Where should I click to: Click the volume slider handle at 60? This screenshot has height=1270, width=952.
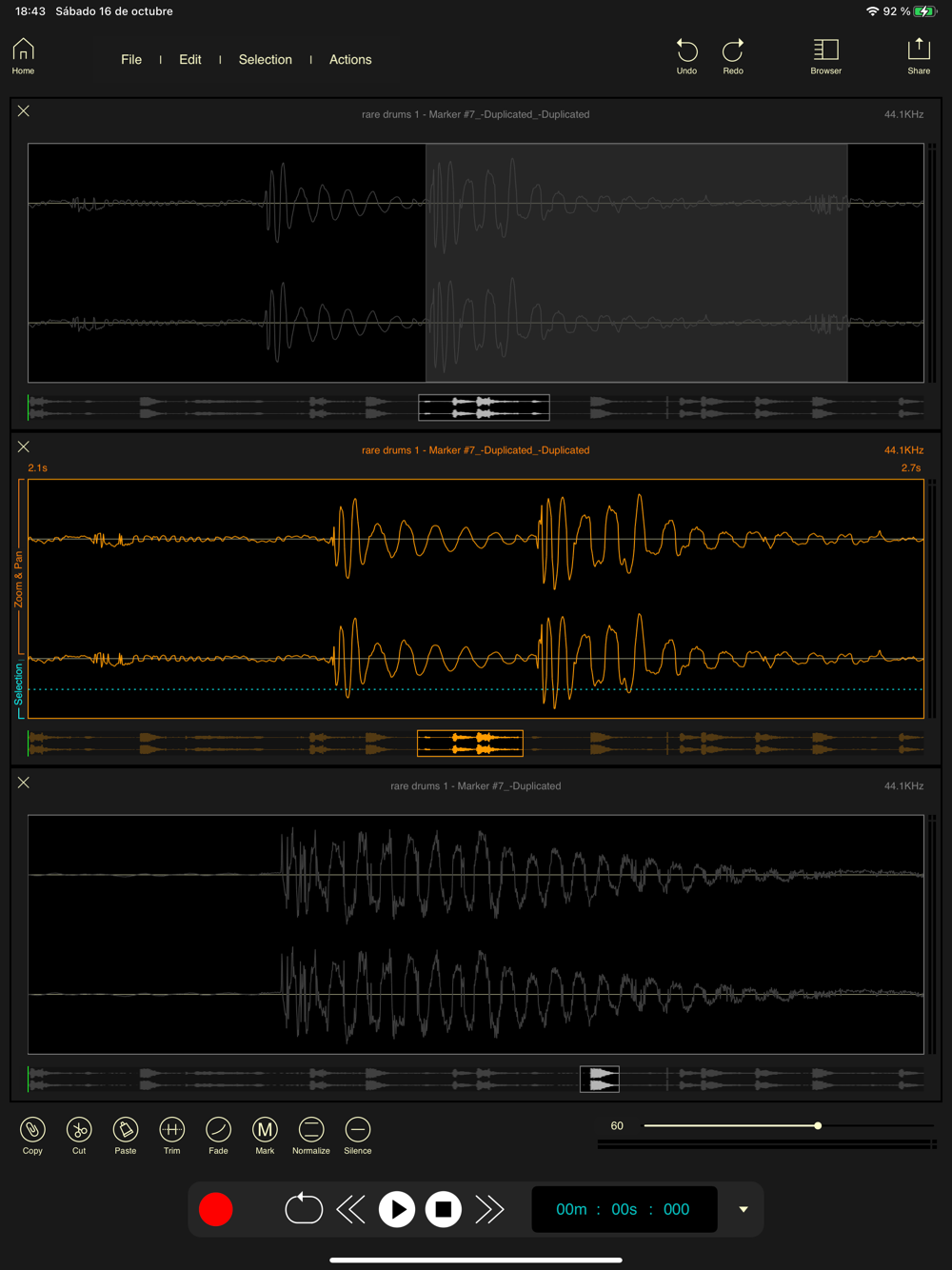coord(818,1126)
